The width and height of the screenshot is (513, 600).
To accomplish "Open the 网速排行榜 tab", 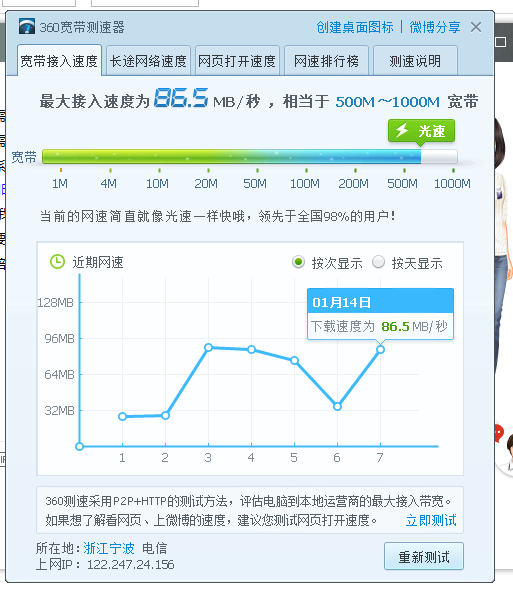I will point(326,61).
